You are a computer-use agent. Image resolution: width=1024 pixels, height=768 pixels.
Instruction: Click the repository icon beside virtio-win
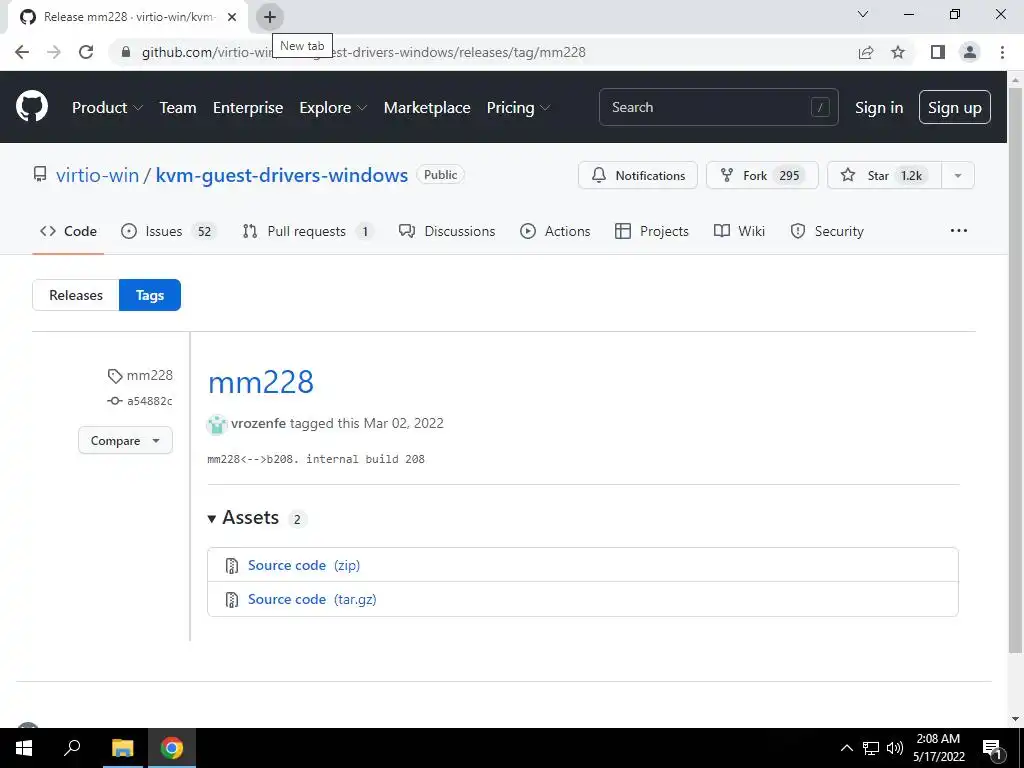coord(40,174)
